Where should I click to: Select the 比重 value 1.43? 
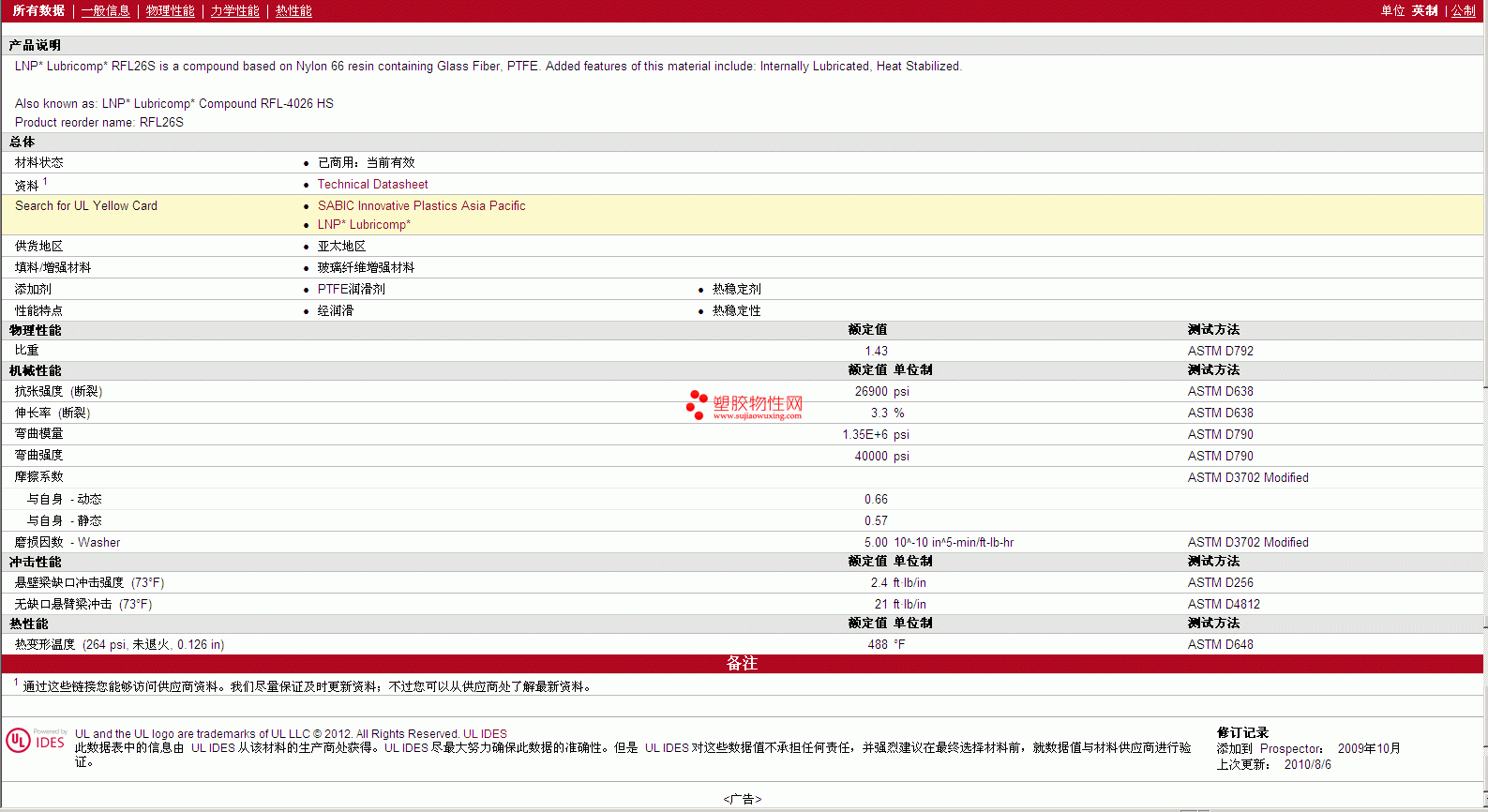[876, 352]
